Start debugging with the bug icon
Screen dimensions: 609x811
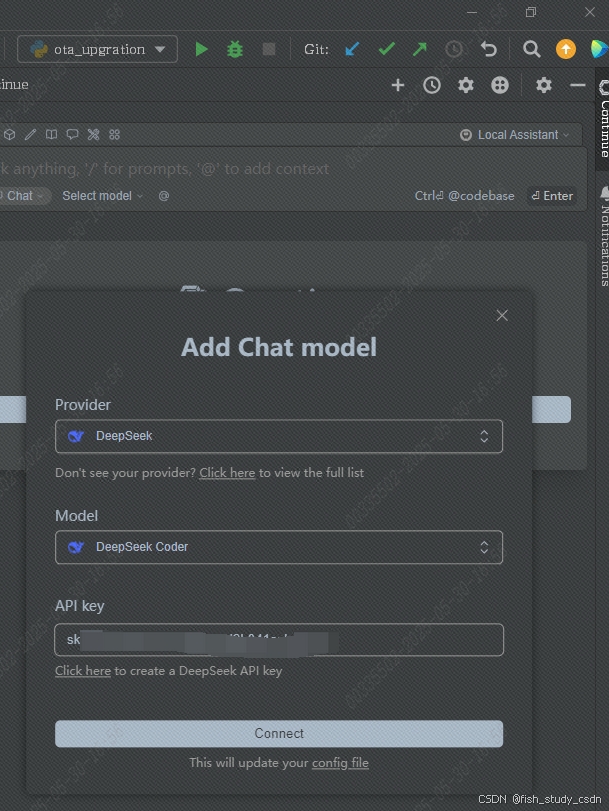(235, 50)
